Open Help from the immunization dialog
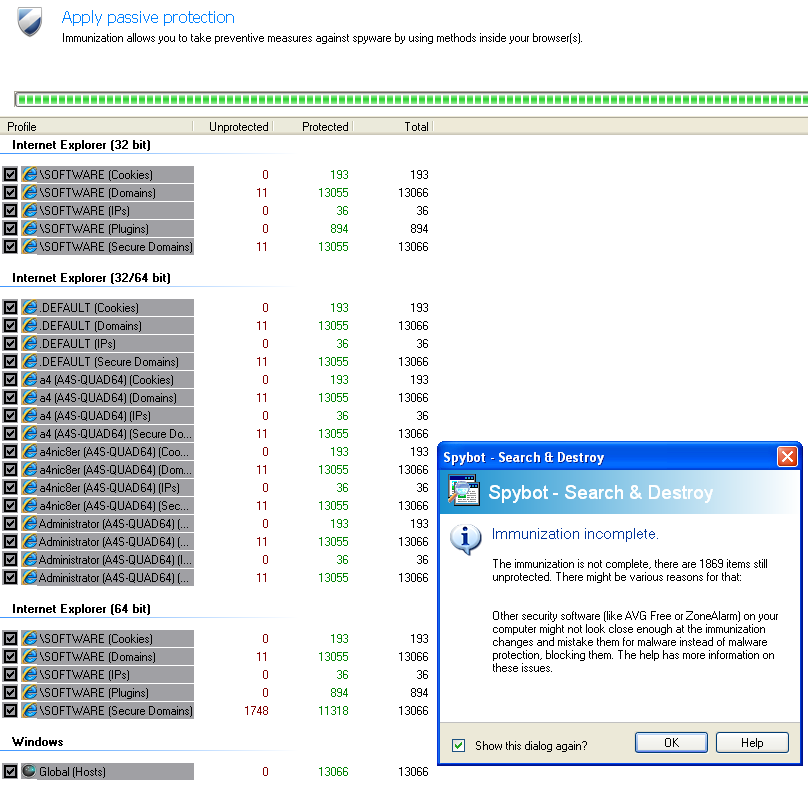Image resolution: width=808 pixels, height=796 pixels. [752, 743]
